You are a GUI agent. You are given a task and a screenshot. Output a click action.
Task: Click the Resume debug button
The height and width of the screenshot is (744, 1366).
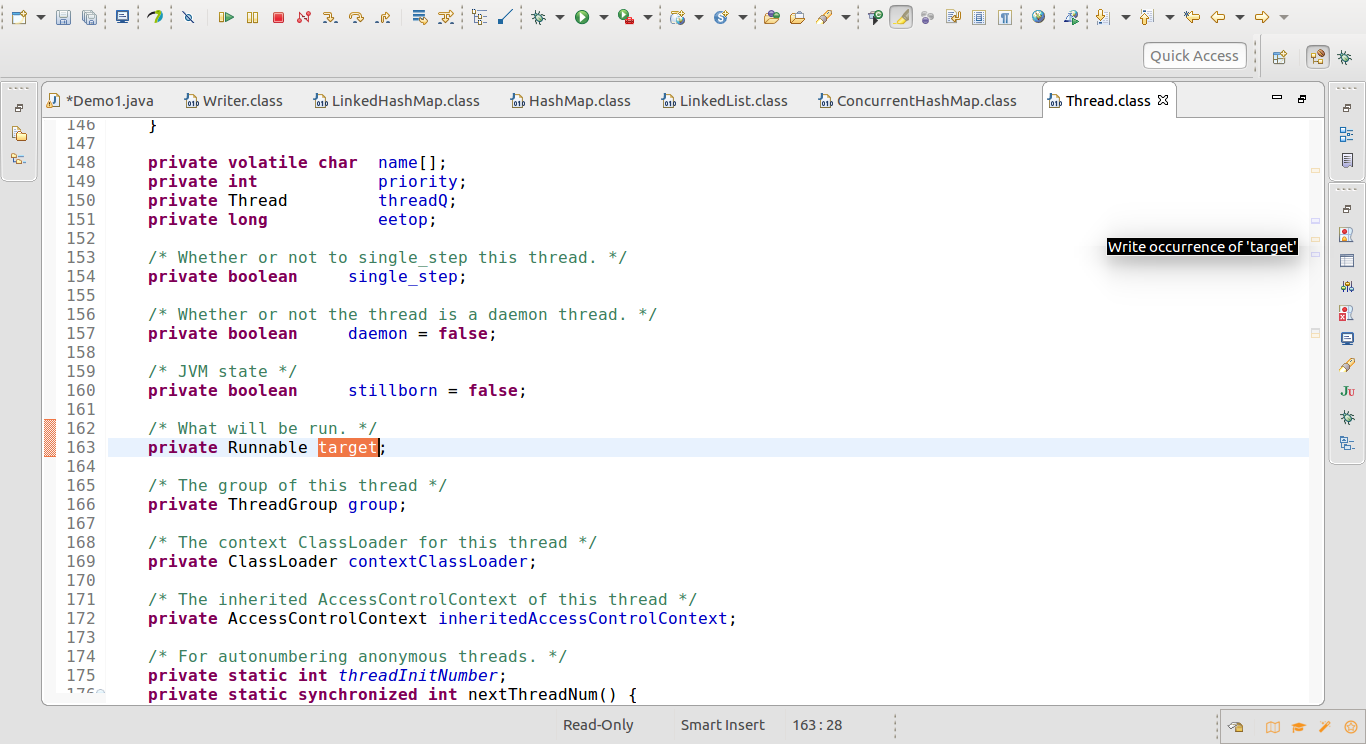click(226, 17)
